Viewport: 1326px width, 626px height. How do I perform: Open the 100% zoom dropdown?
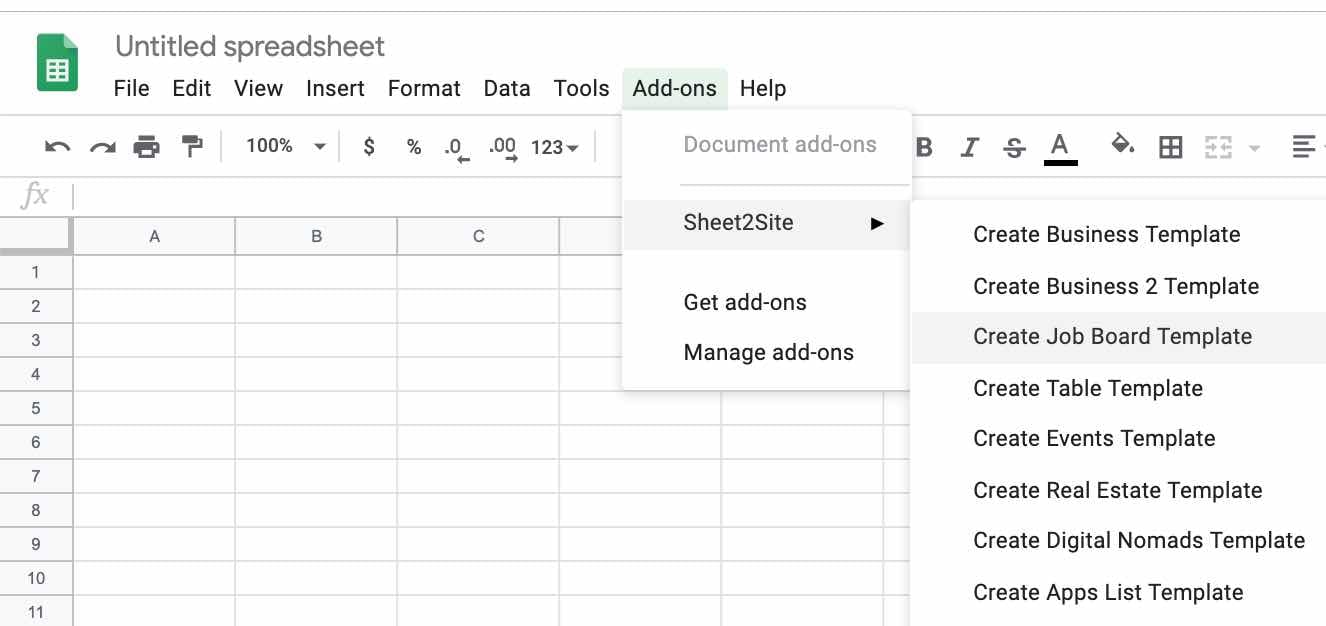tap(286, 146)
